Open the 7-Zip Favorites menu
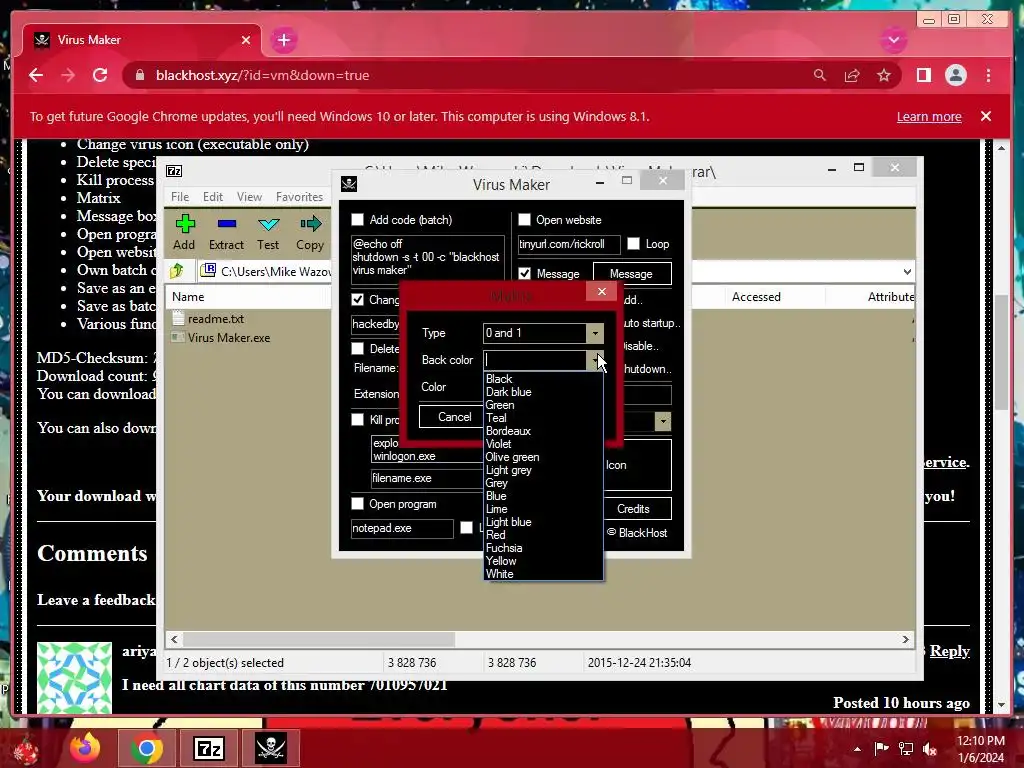The width and height of the screenshot is (1024, 768). (x=299, y=197)
